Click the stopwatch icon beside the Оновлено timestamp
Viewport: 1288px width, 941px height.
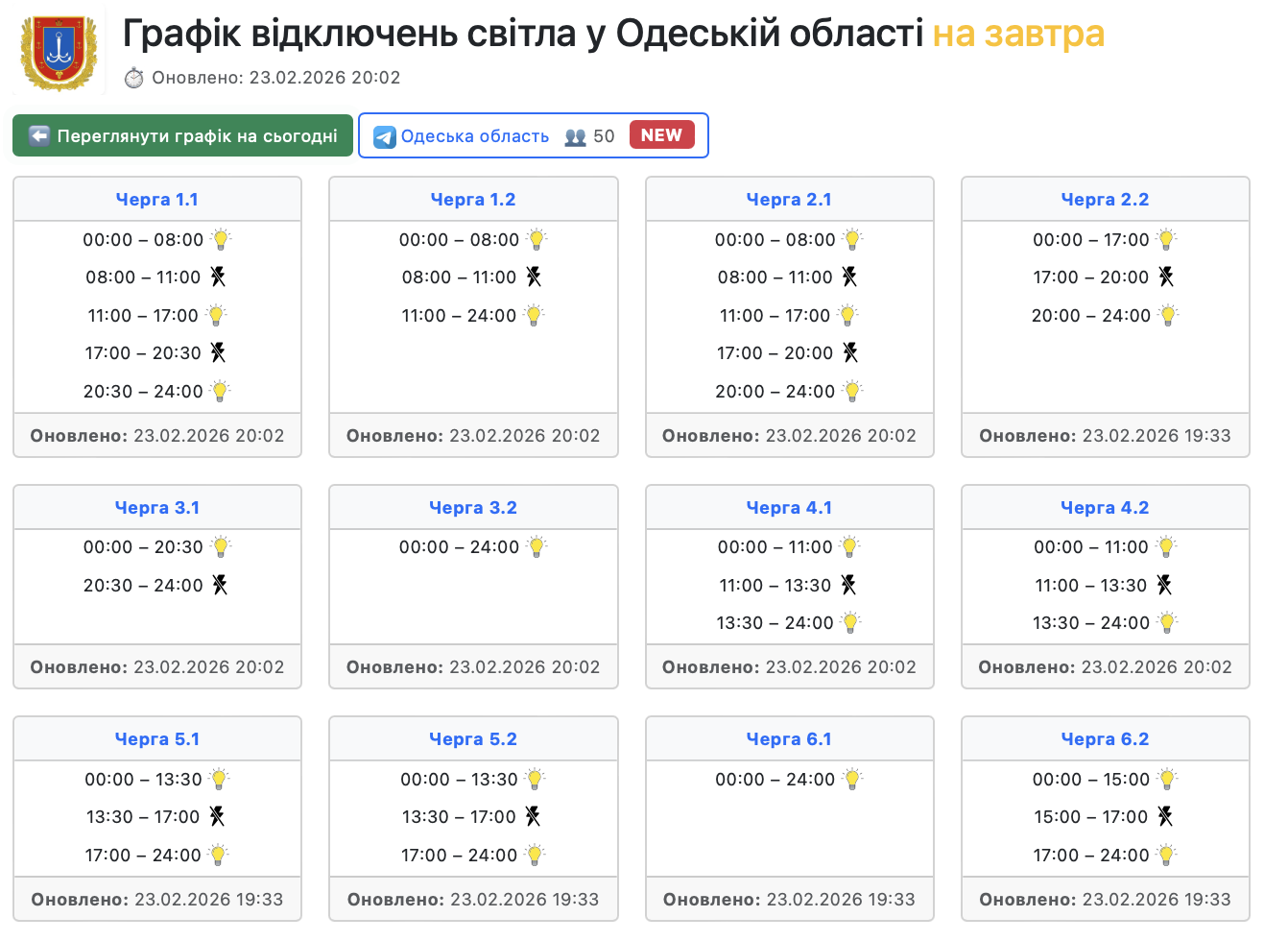134,78
